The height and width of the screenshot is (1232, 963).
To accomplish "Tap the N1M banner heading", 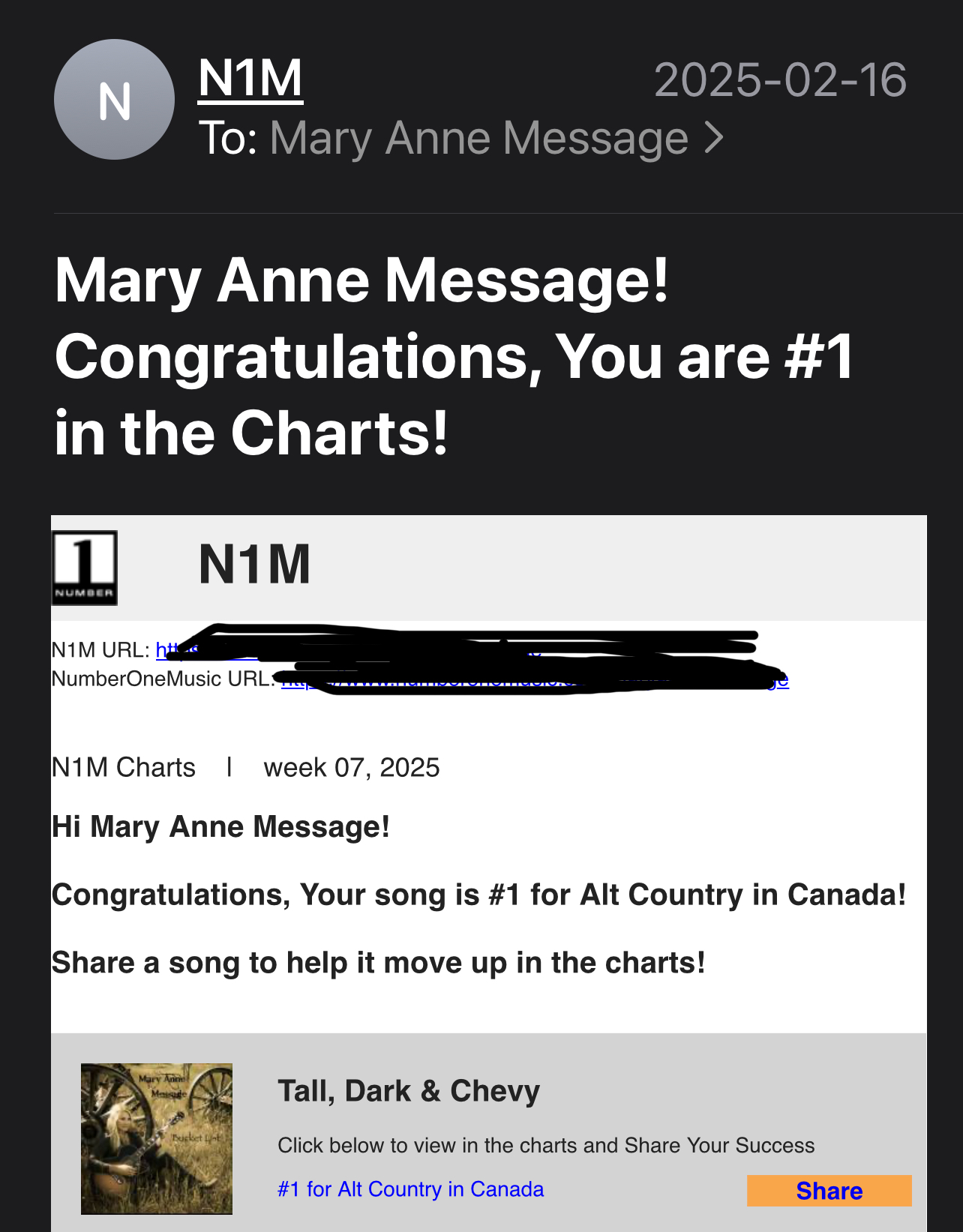I will [x=254, y=565].
